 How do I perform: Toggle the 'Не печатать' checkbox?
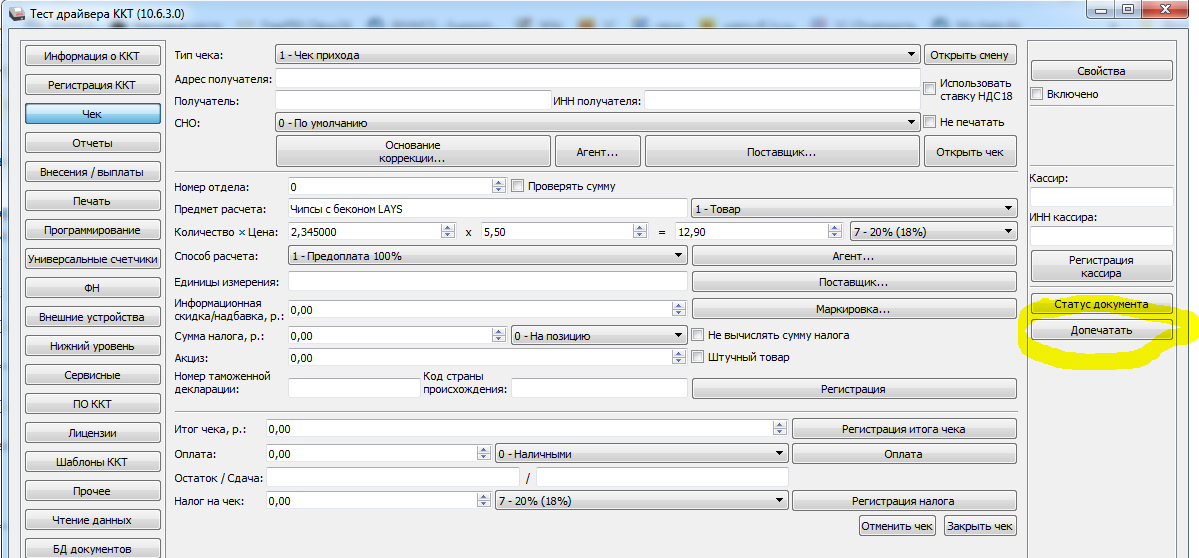click(x=930, y=122)
